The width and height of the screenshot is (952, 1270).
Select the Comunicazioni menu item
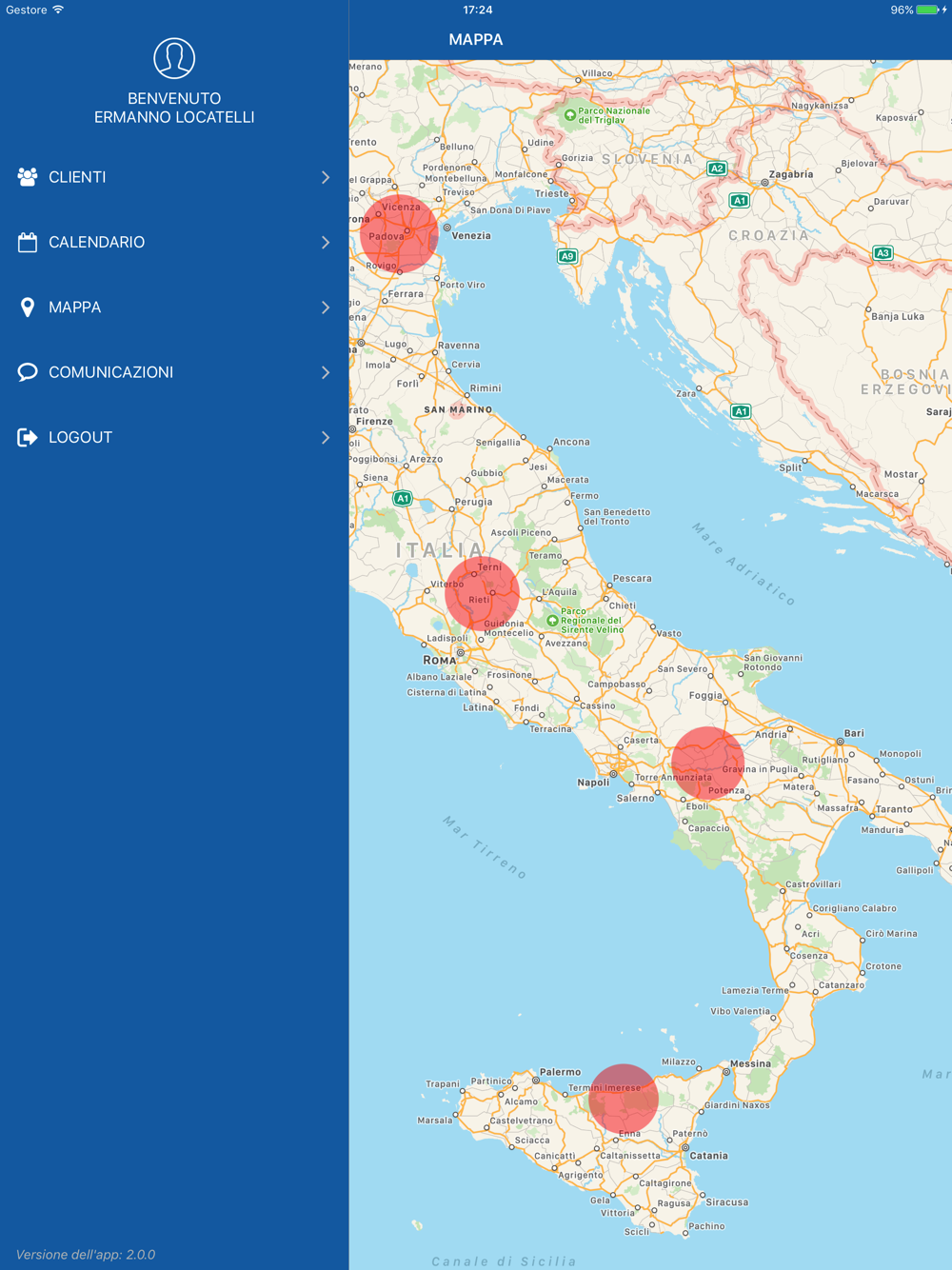[x=174, y=372]
